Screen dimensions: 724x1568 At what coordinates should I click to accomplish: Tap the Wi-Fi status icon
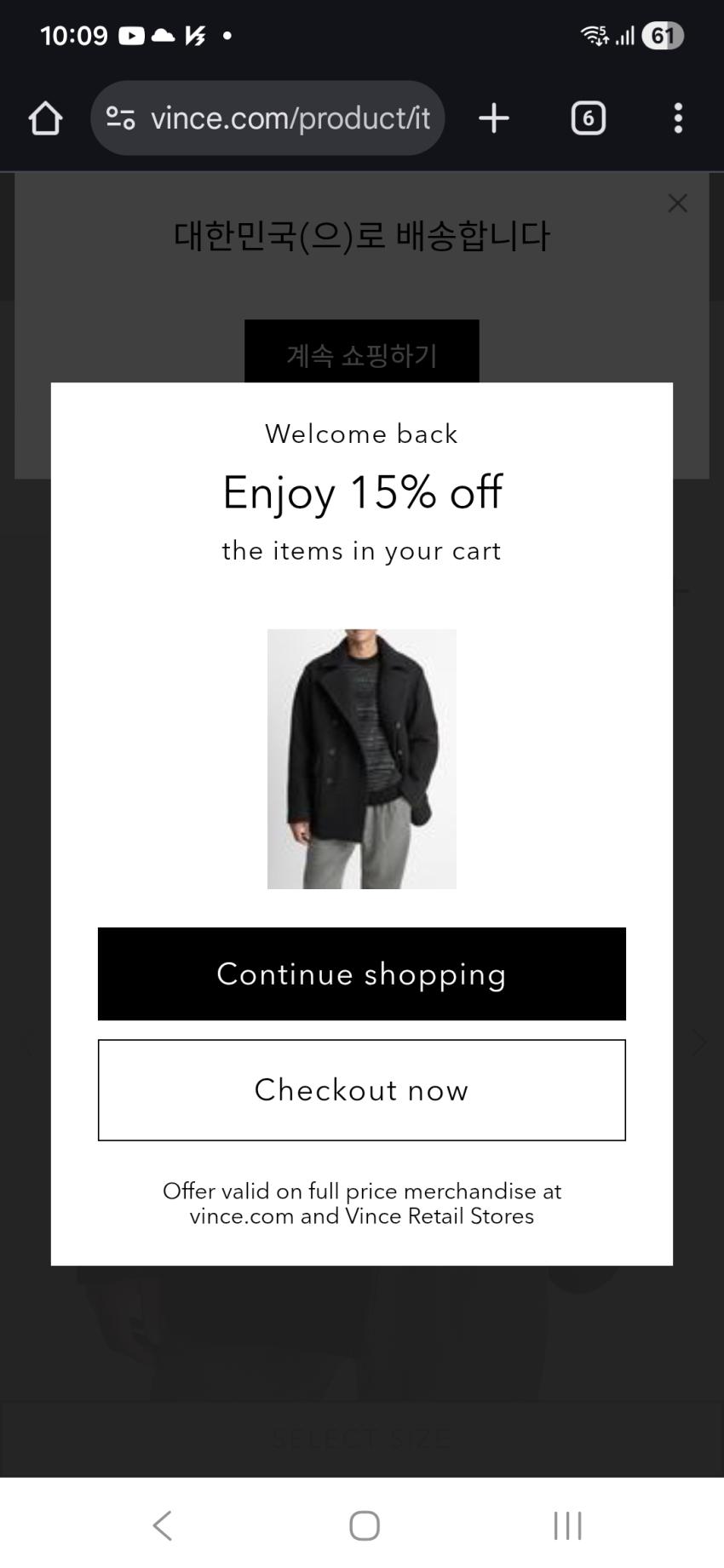pyautogui.click(x=594, y=36)
